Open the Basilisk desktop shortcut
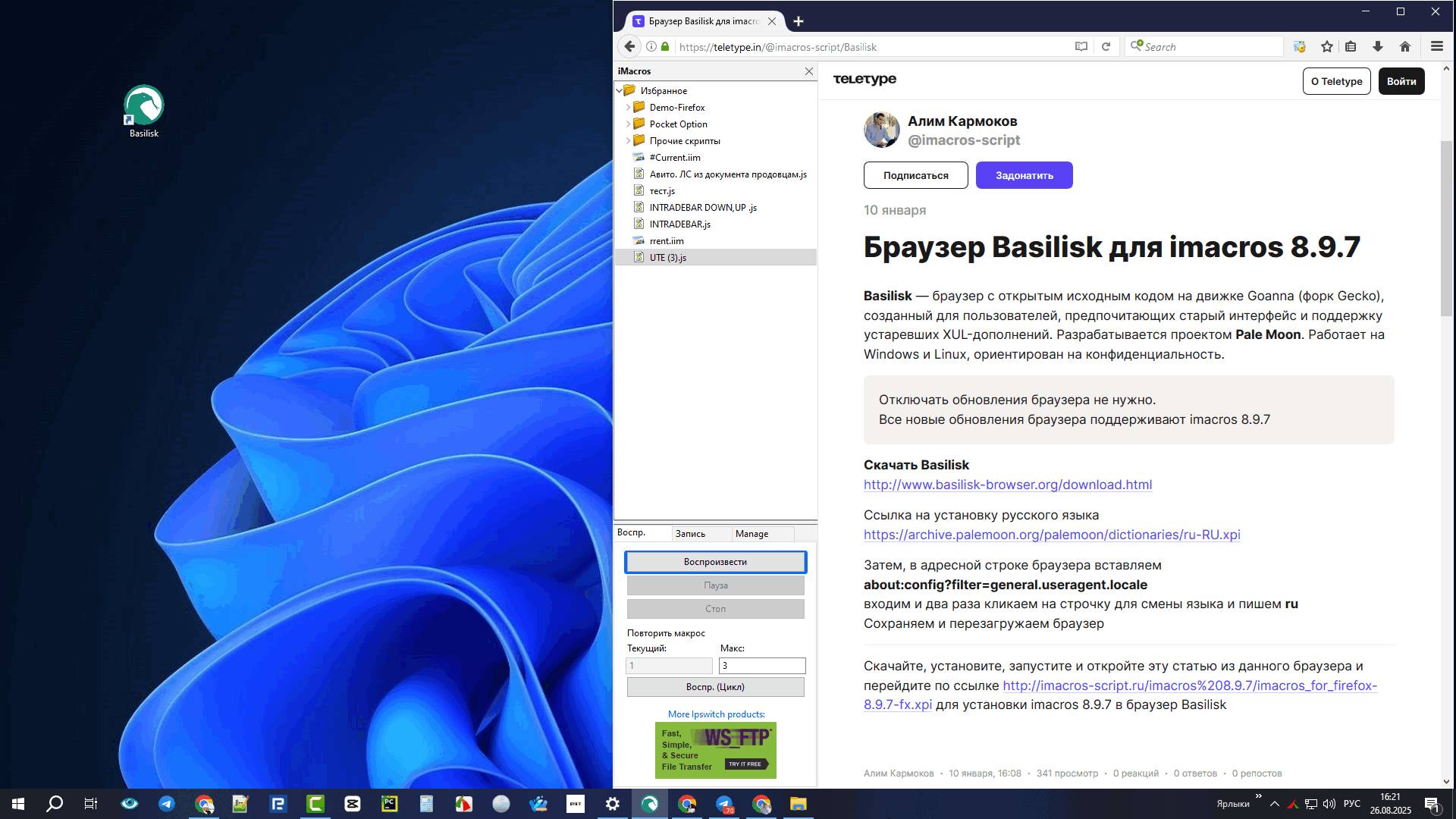Viewport: 1456px width, 819px height. [144, 111]
